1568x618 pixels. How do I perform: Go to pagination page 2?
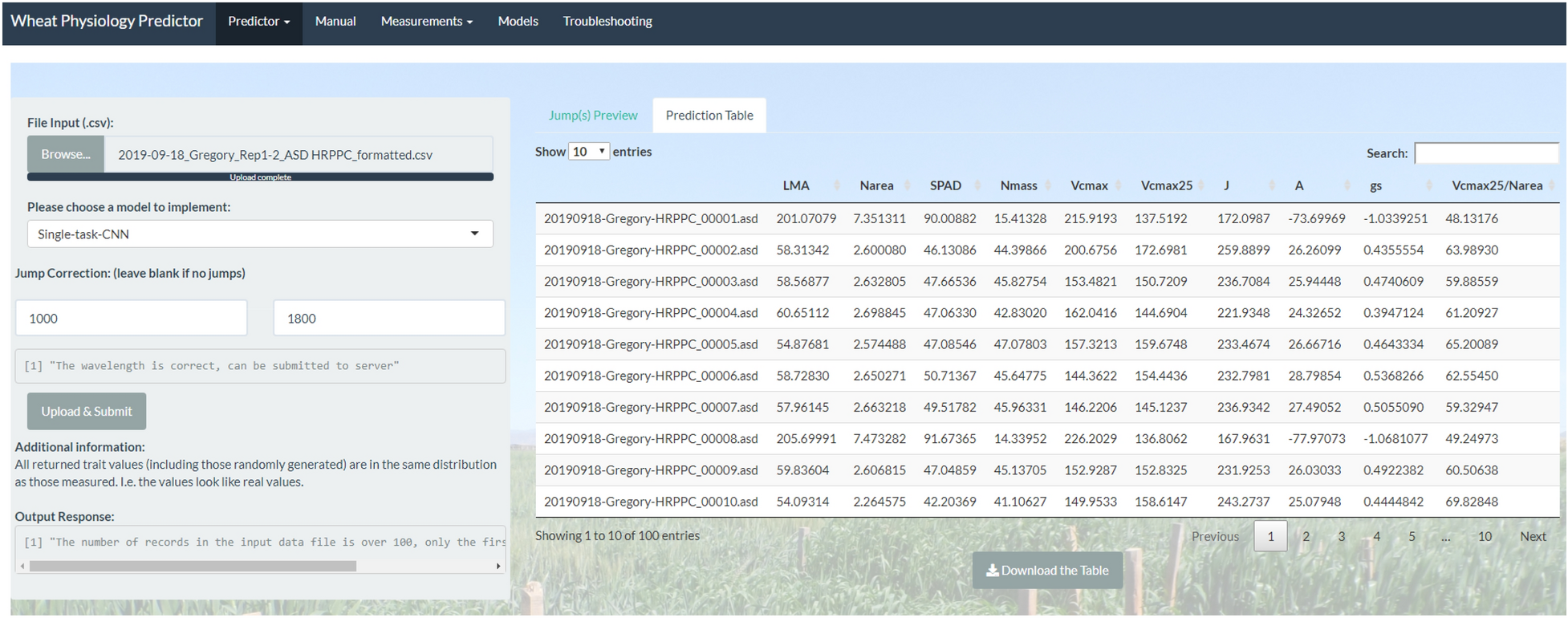click(1306, 536)
